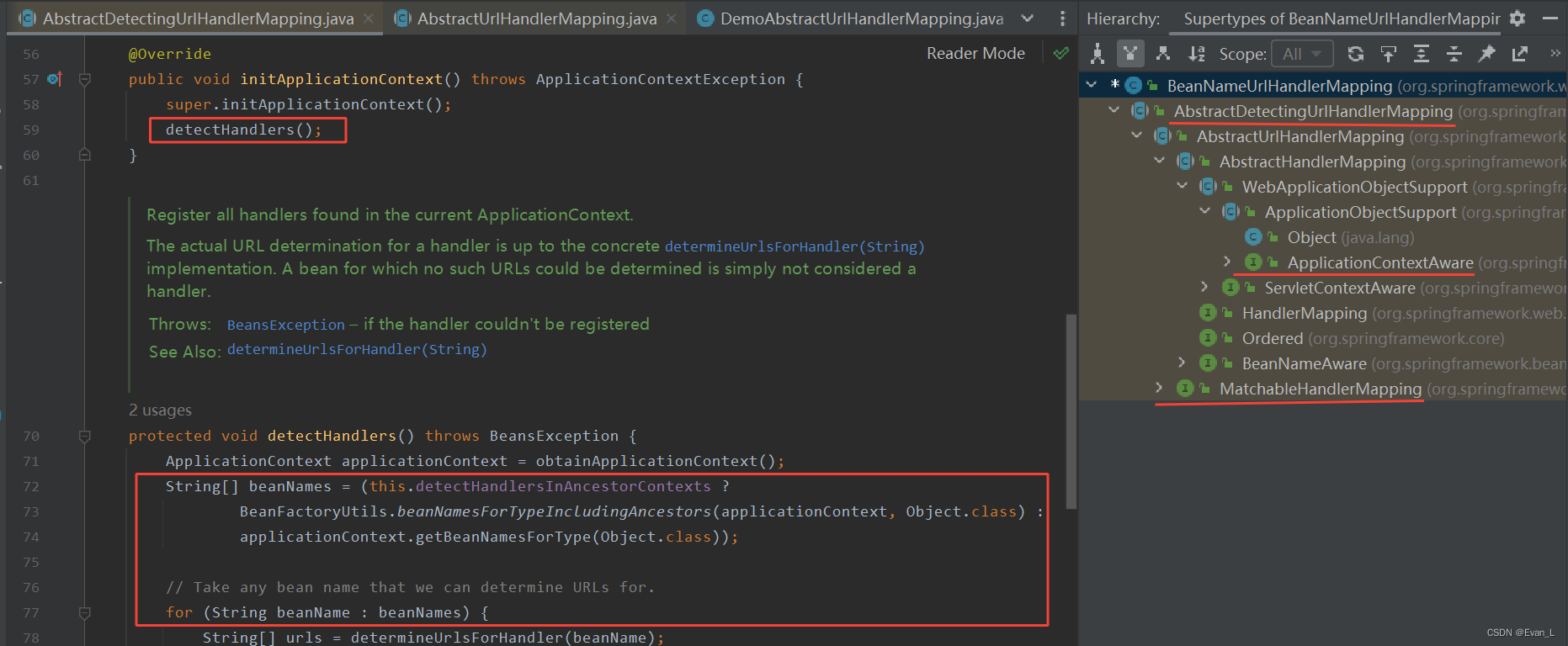Enable Reader Mode in the editor

975,53
